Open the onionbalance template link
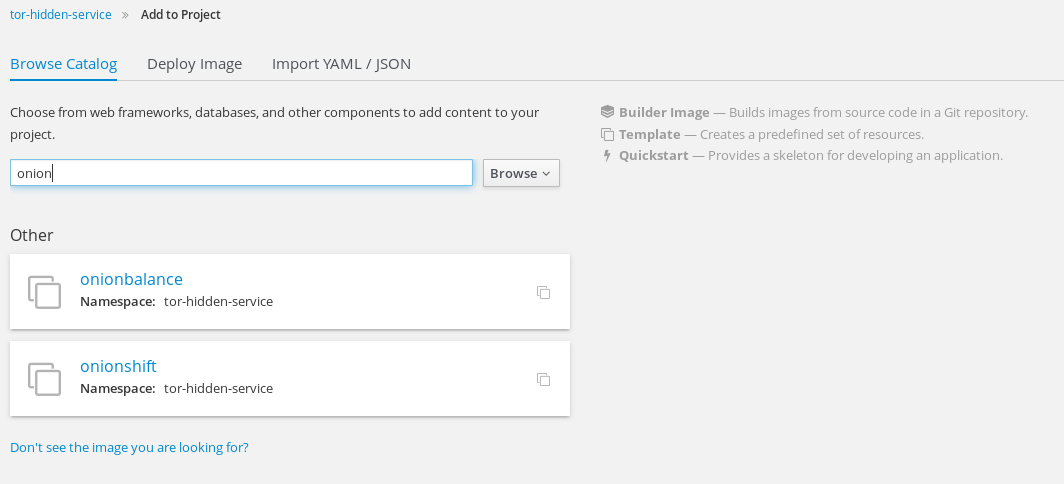The height and width of the screenshot is (484, 1064). click(132, 279)
